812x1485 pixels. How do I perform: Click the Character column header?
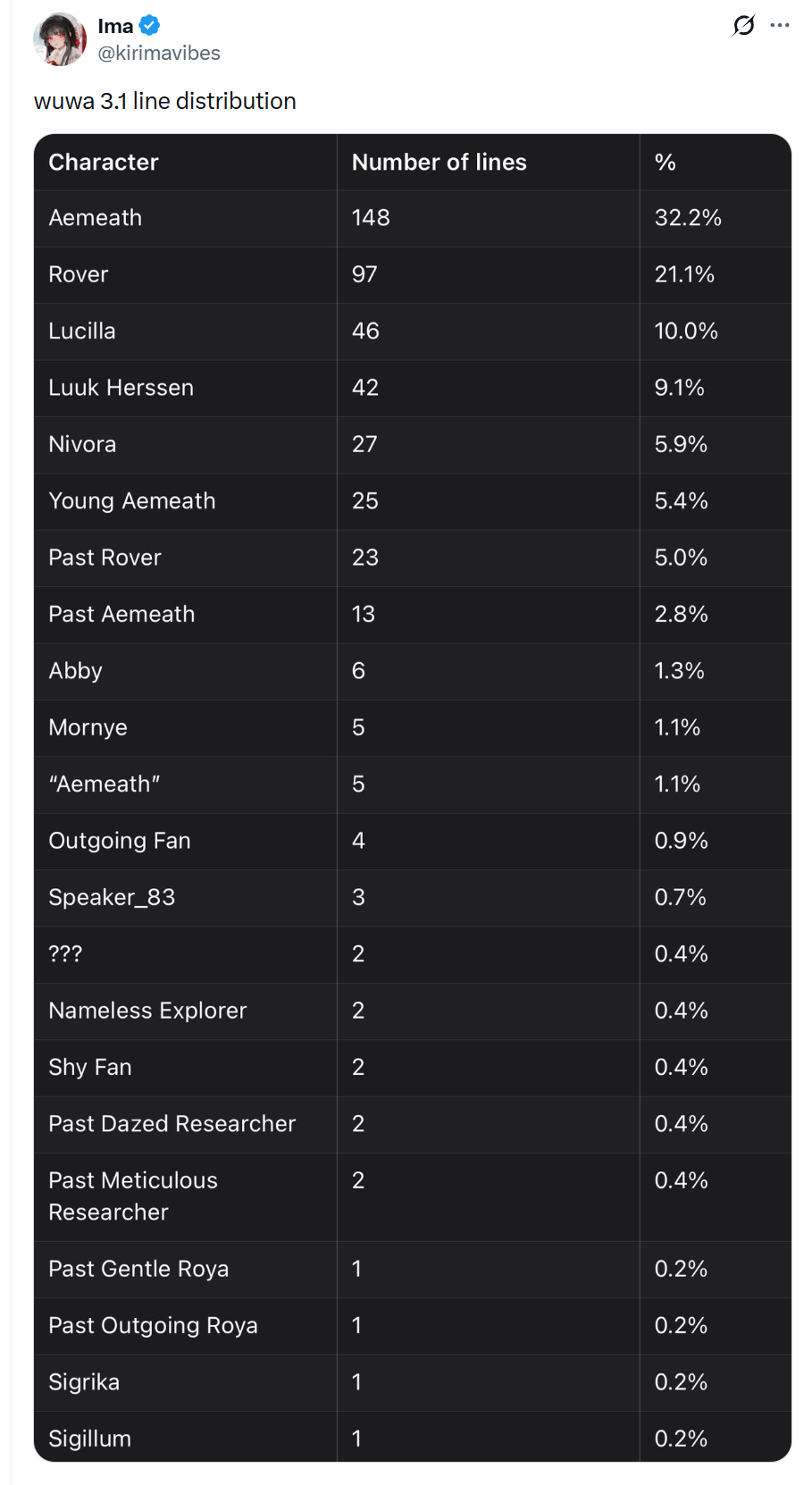pyautogui.click(x=104, y=162)
